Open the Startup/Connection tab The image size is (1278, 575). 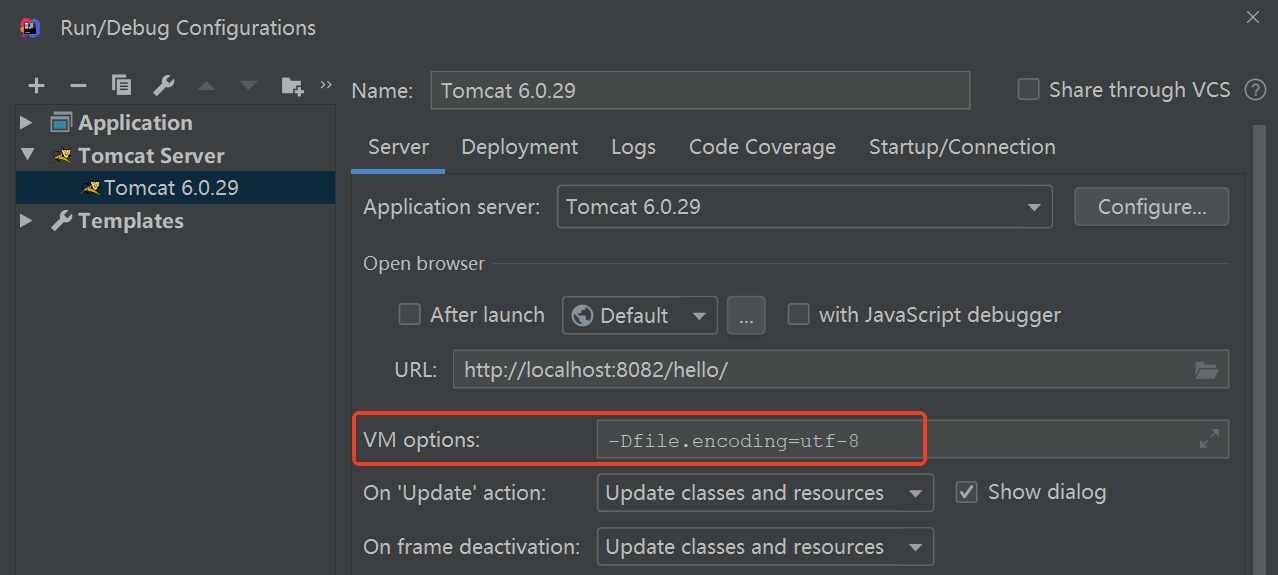click(961, 147)
